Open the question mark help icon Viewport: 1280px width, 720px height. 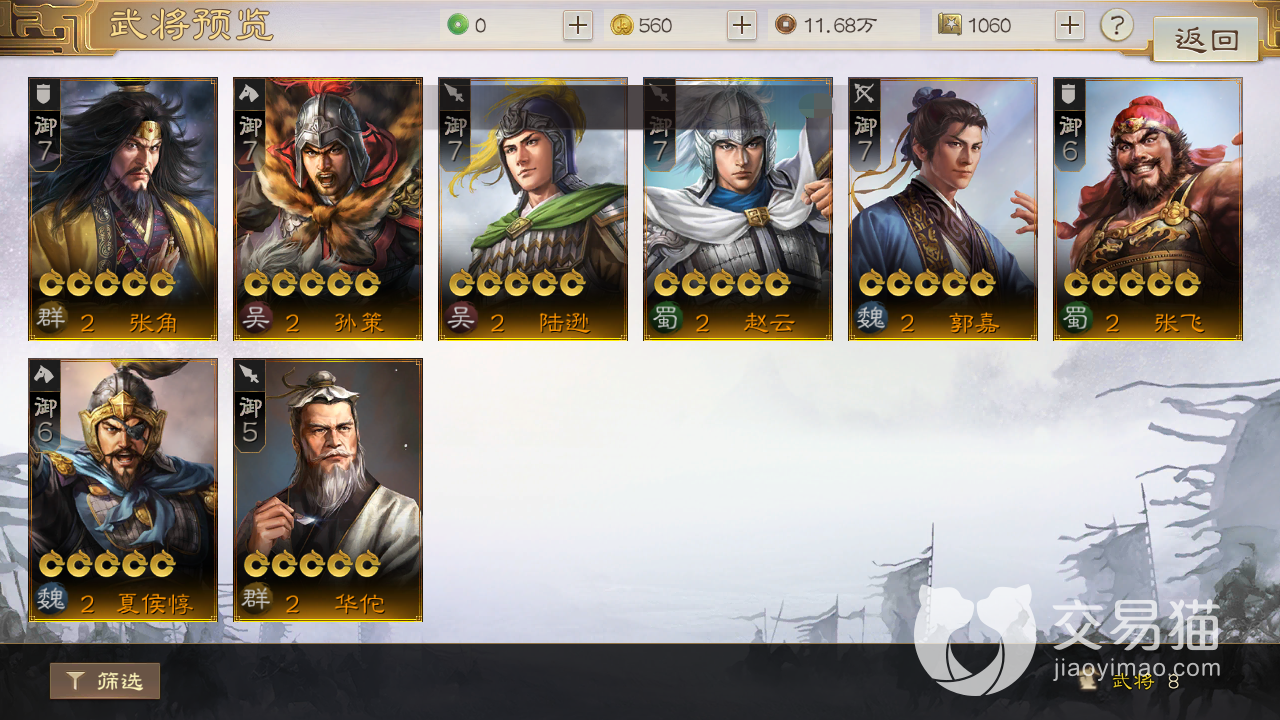tap(1117, 25)
